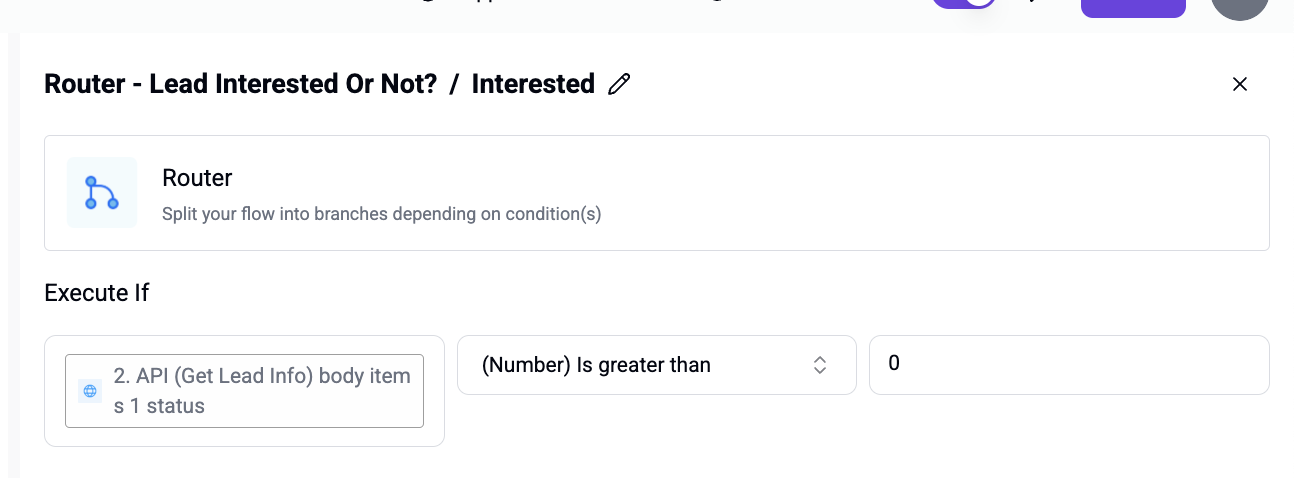
Task: Click the pencil icon to rename Interested branch
Action: pyautogui.click(x=619, y=84)
